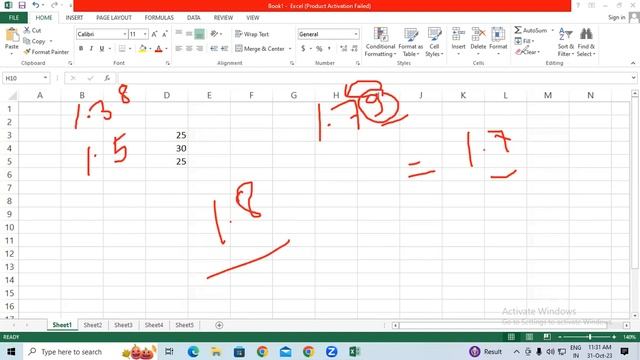The height and width of the screenshot is (360, 640).
Task: Open Cell Styles gallery
Action: (434, 42)
